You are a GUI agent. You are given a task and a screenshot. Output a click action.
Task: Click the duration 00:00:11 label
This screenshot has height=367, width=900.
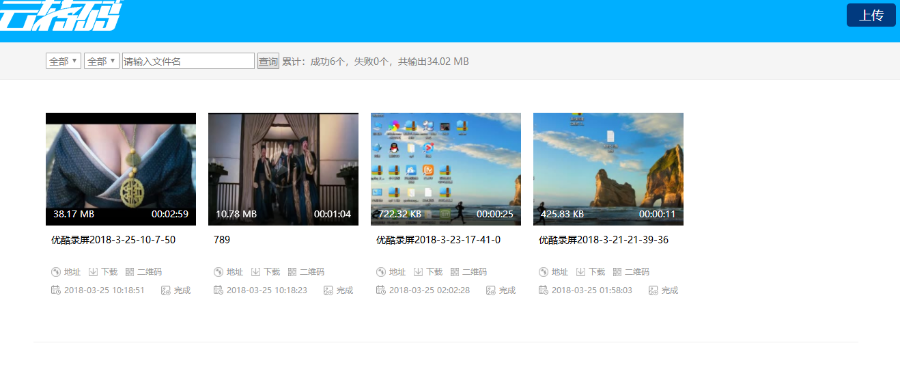point(657,214)
